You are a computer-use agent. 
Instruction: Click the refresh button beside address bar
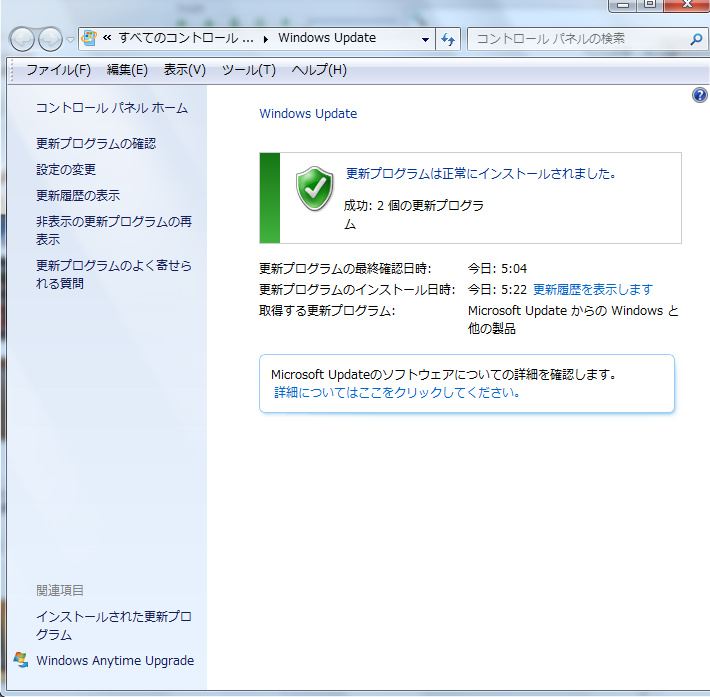point(448,39)
